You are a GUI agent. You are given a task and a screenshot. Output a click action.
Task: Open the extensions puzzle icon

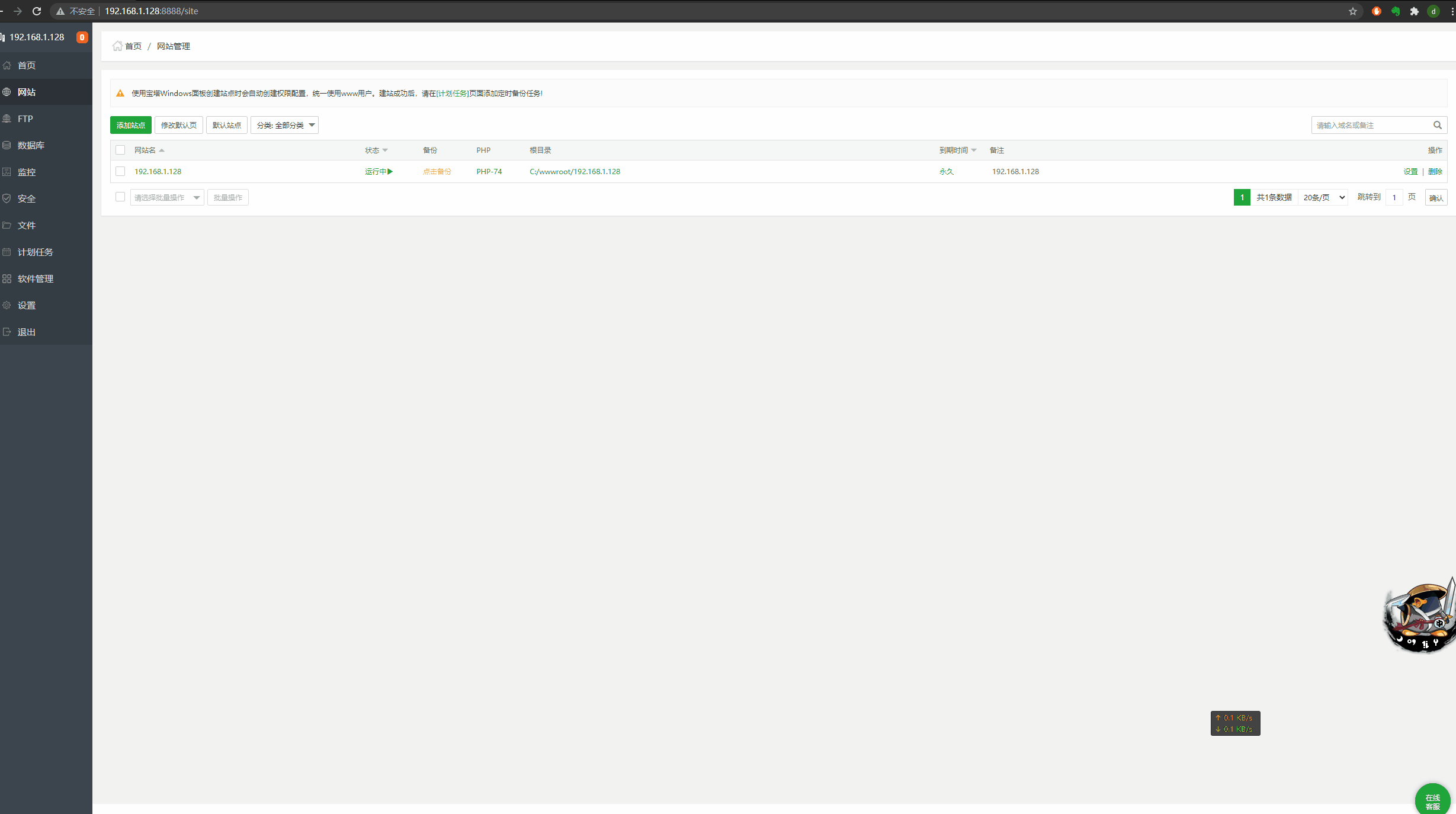coord(1415,11)
